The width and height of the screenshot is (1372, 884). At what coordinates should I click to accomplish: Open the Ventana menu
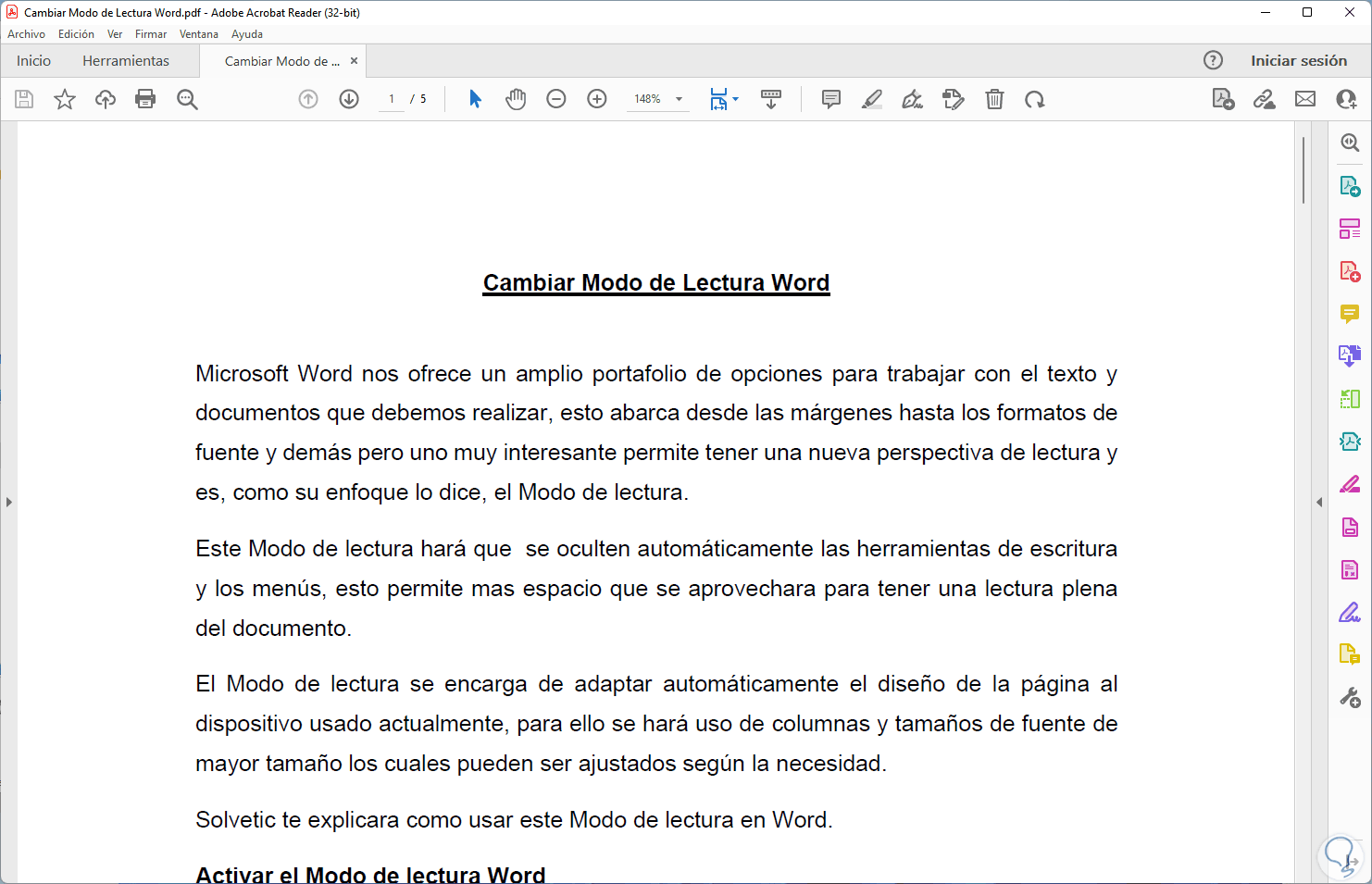click(199, 34)
